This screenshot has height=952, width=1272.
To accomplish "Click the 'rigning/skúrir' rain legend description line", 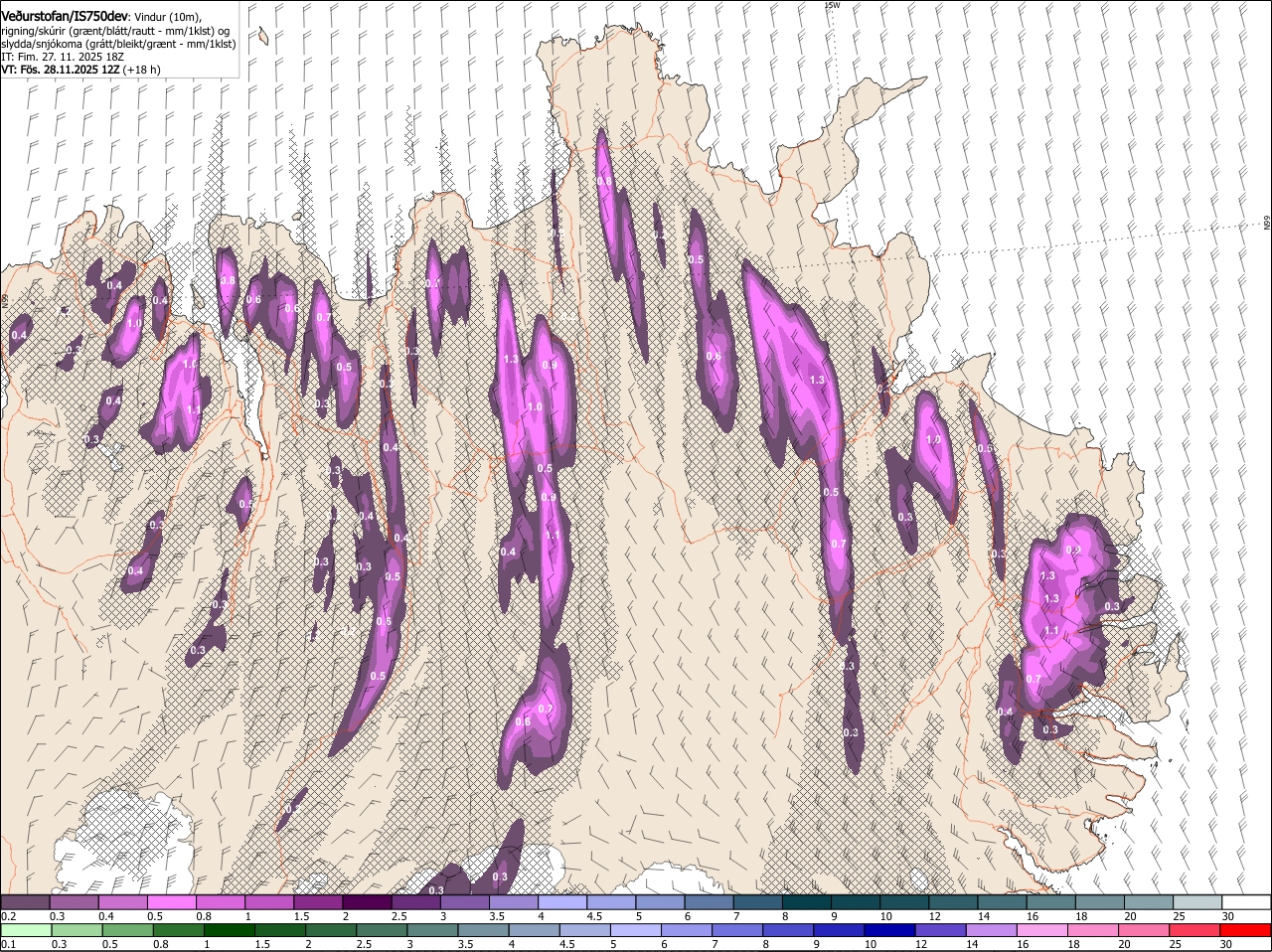I will coord(115,31).
